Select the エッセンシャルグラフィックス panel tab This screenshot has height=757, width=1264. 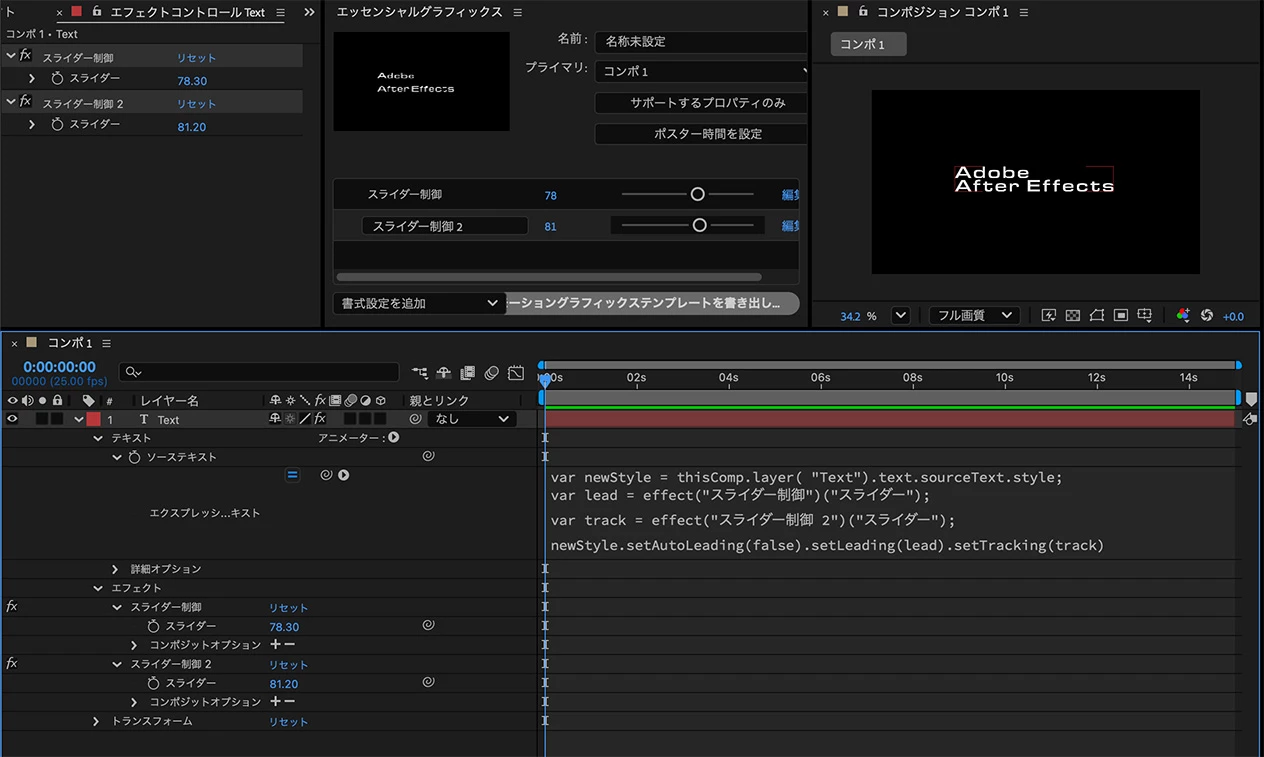pyautogui.click(x=419, y=12)
